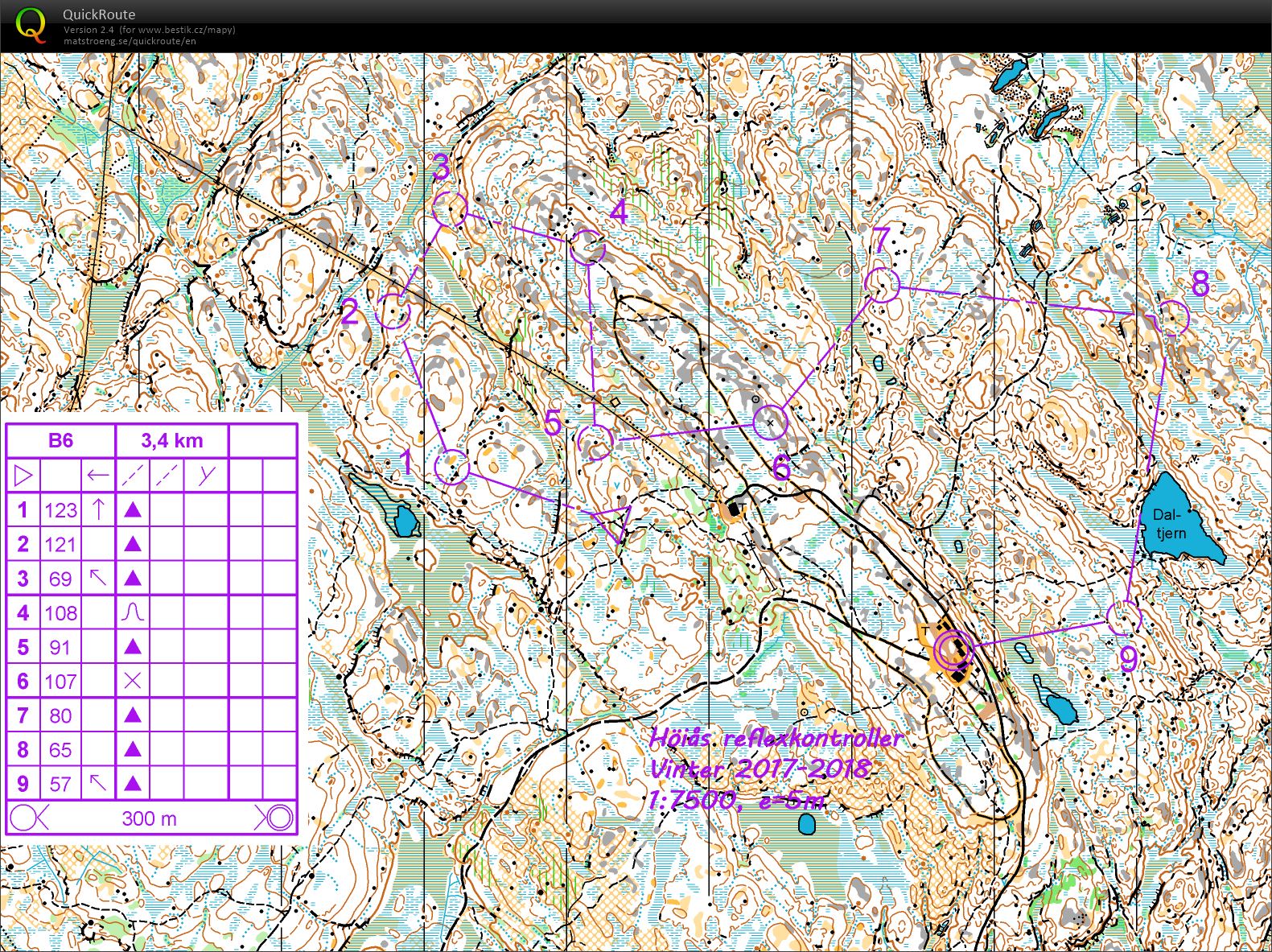Click control code '108' in the description table

pos(60,613)
